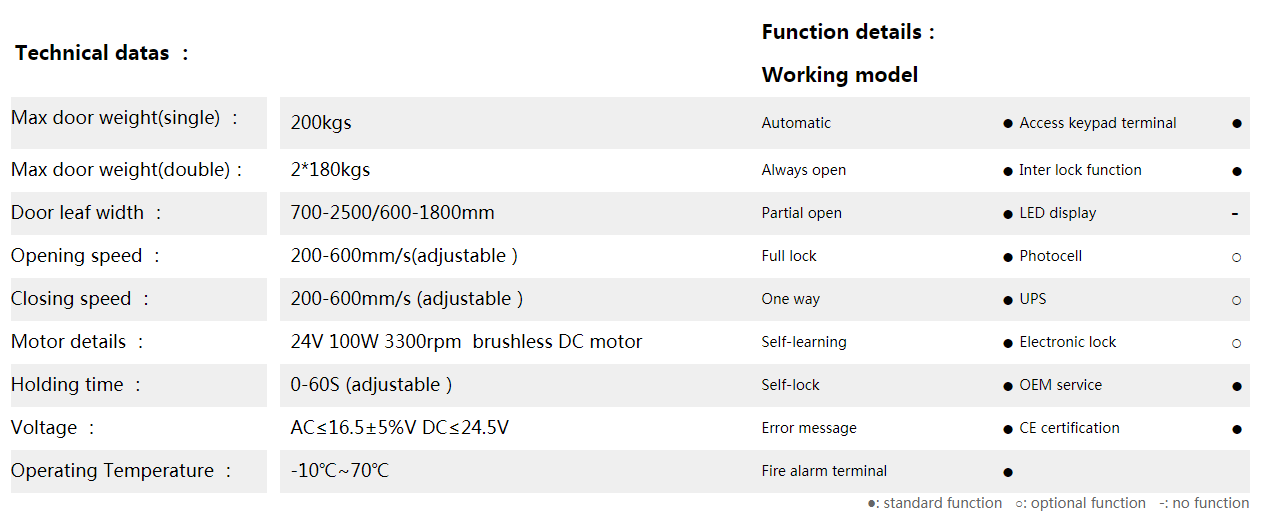Click the dash mark in the LED display row
The height and width of the screenshot is (519, 1262).
coord(1236,213)
